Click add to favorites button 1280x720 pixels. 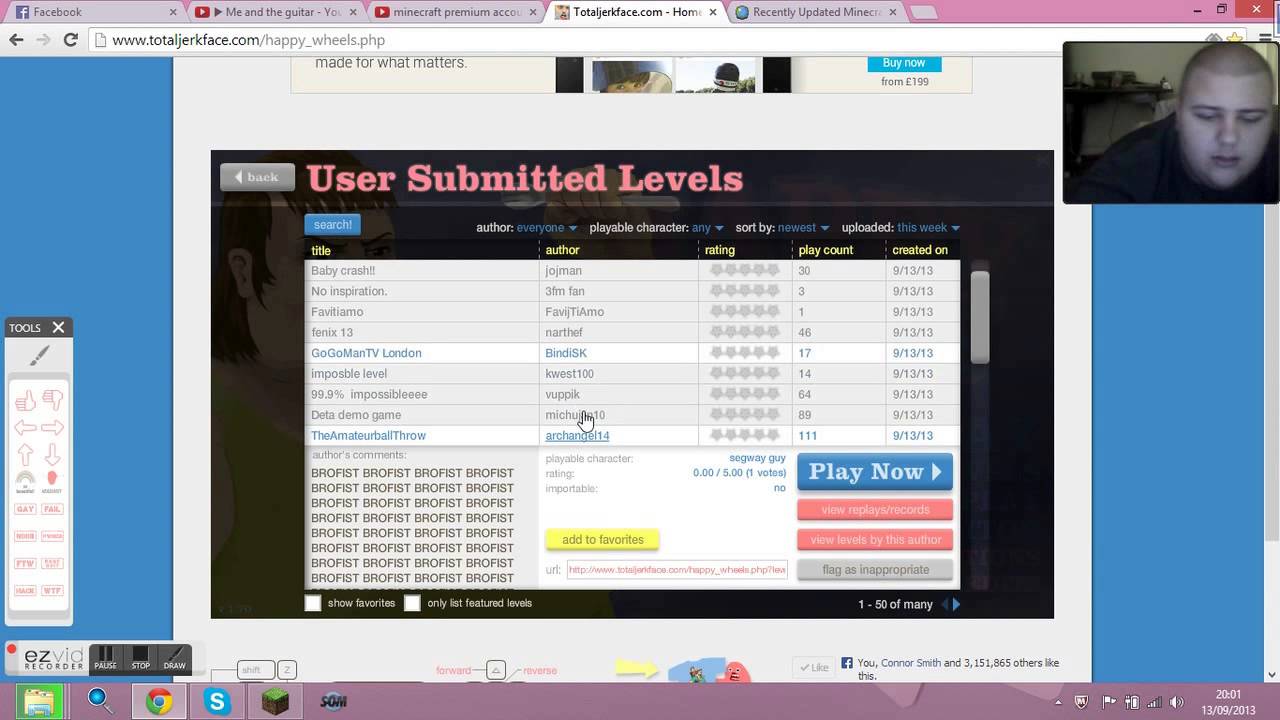point(602,540)
